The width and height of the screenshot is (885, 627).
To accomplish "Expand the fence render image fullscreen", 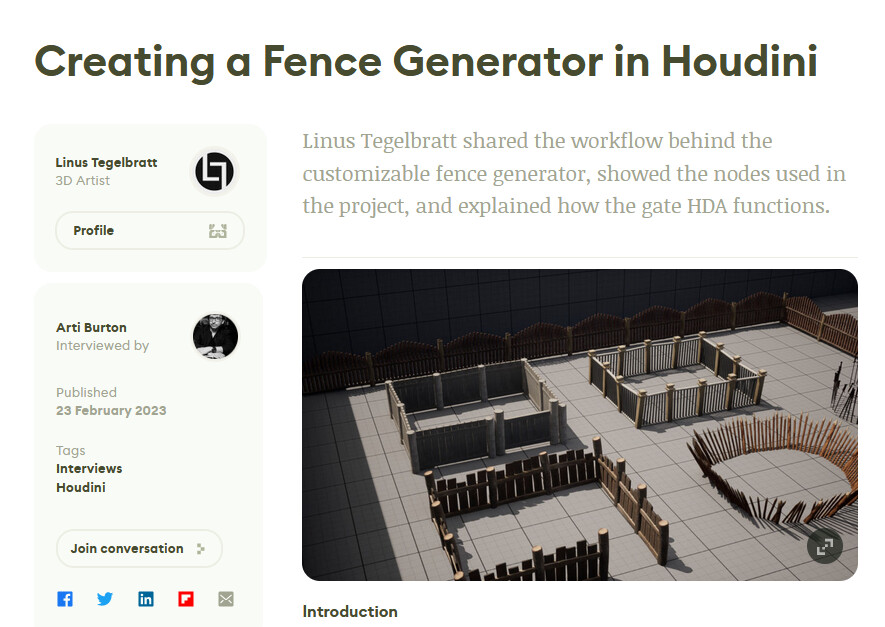I will tap(825, 546).
